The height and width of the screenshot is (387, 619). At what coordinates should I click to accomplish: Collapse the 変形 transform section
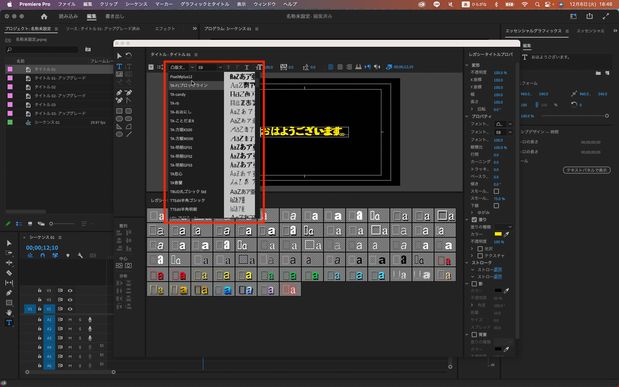467,65
